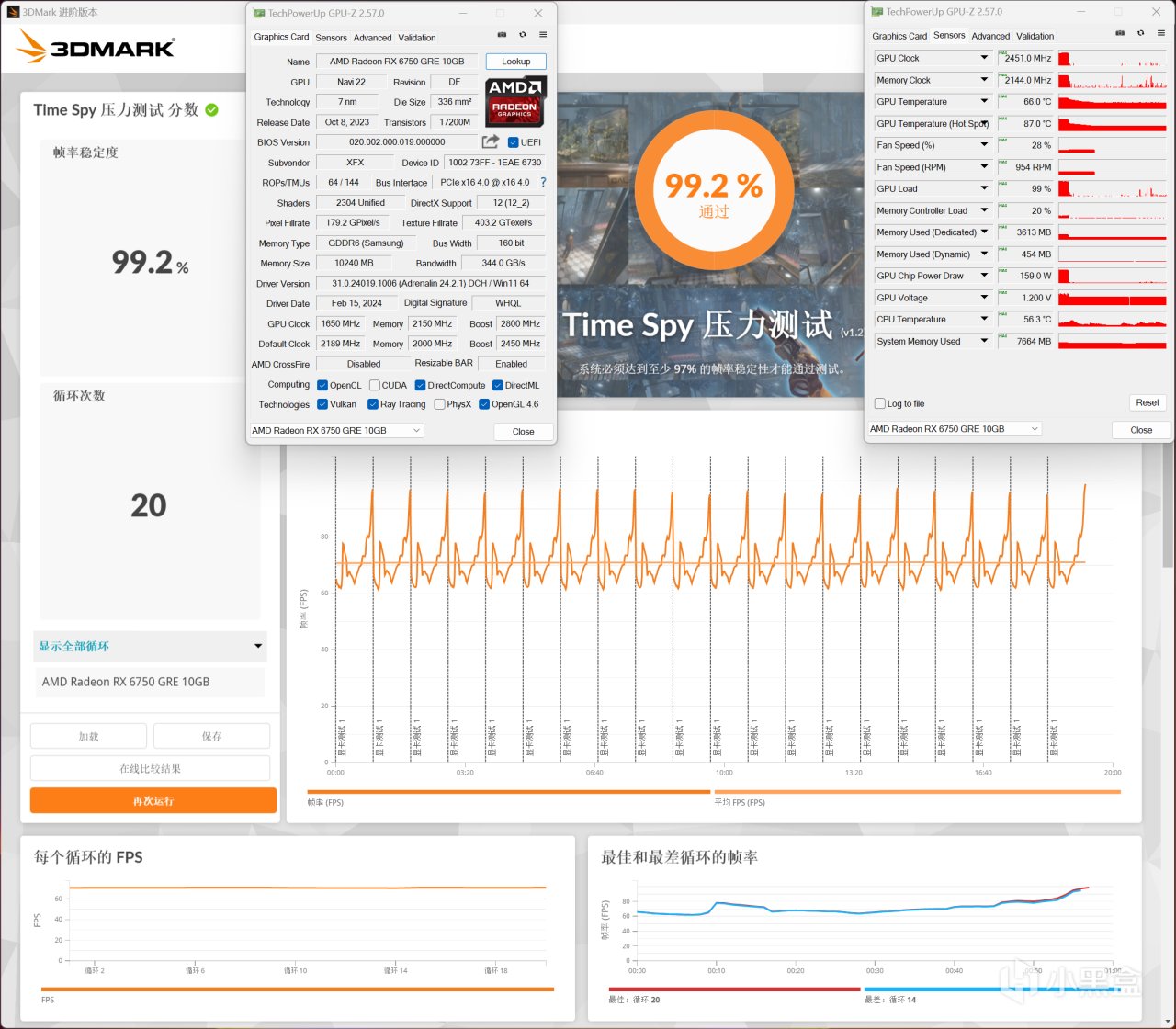Open the GPU Chip Power Draw sensor dropdown
The height and width of the screenshot is (1029, 1176).
point(984,276)
